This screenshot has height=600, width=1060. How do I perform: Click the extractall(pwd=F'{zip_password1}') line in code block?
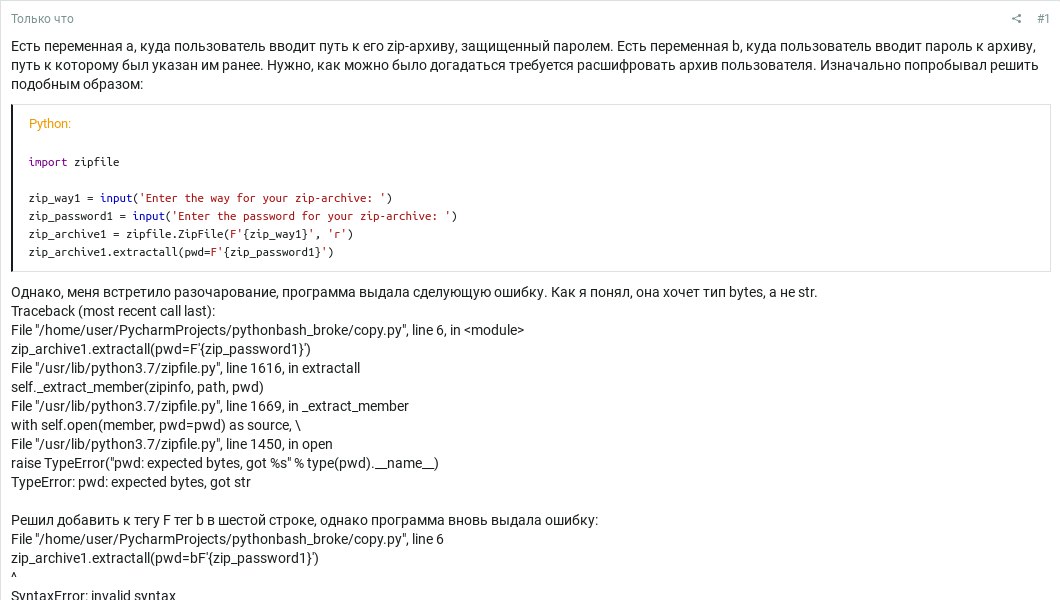[180, 252]
